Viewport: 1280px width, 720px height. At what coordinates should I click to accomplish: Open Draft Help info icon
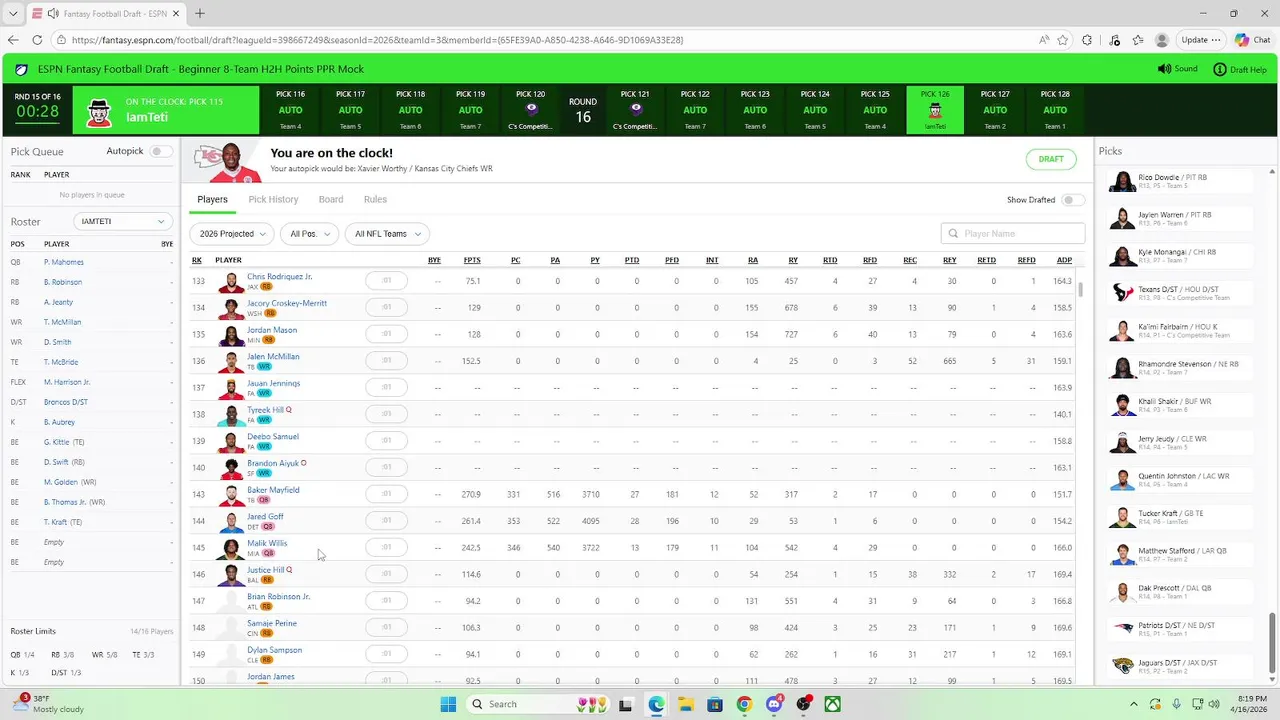pos(1219,69)
